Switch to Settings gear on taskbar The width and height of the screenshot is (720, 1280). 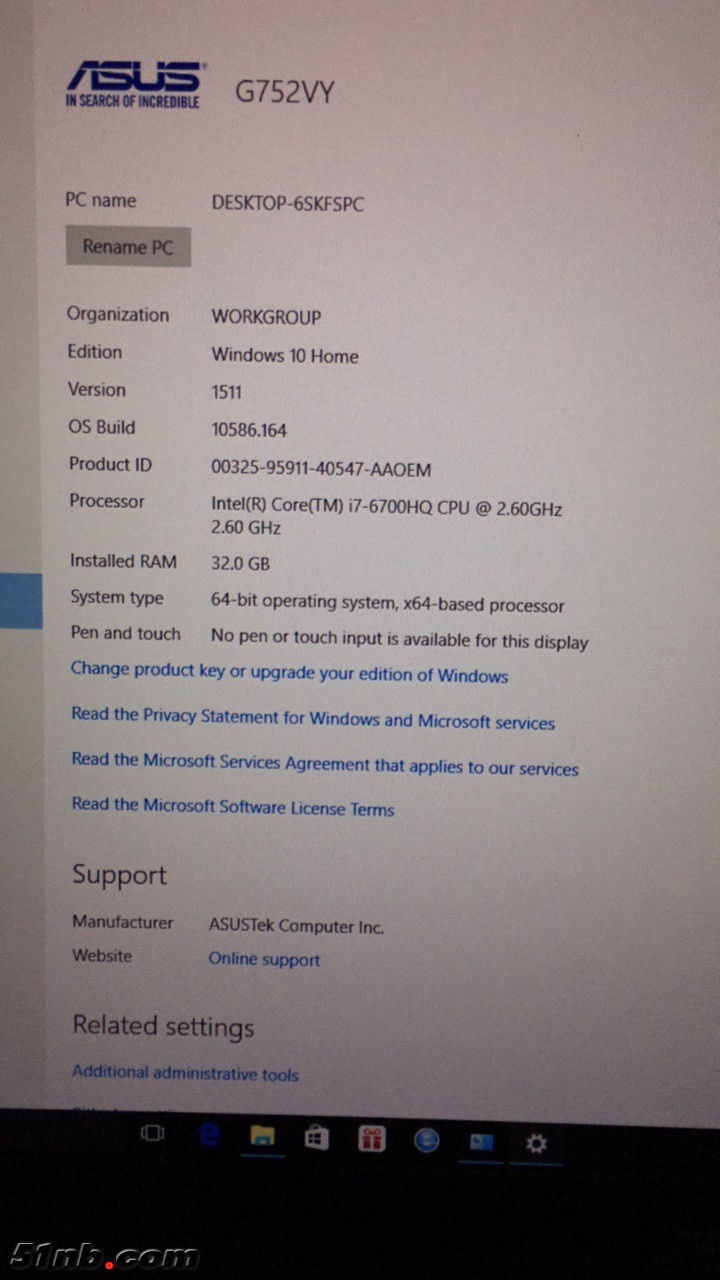click(536, 1144)
